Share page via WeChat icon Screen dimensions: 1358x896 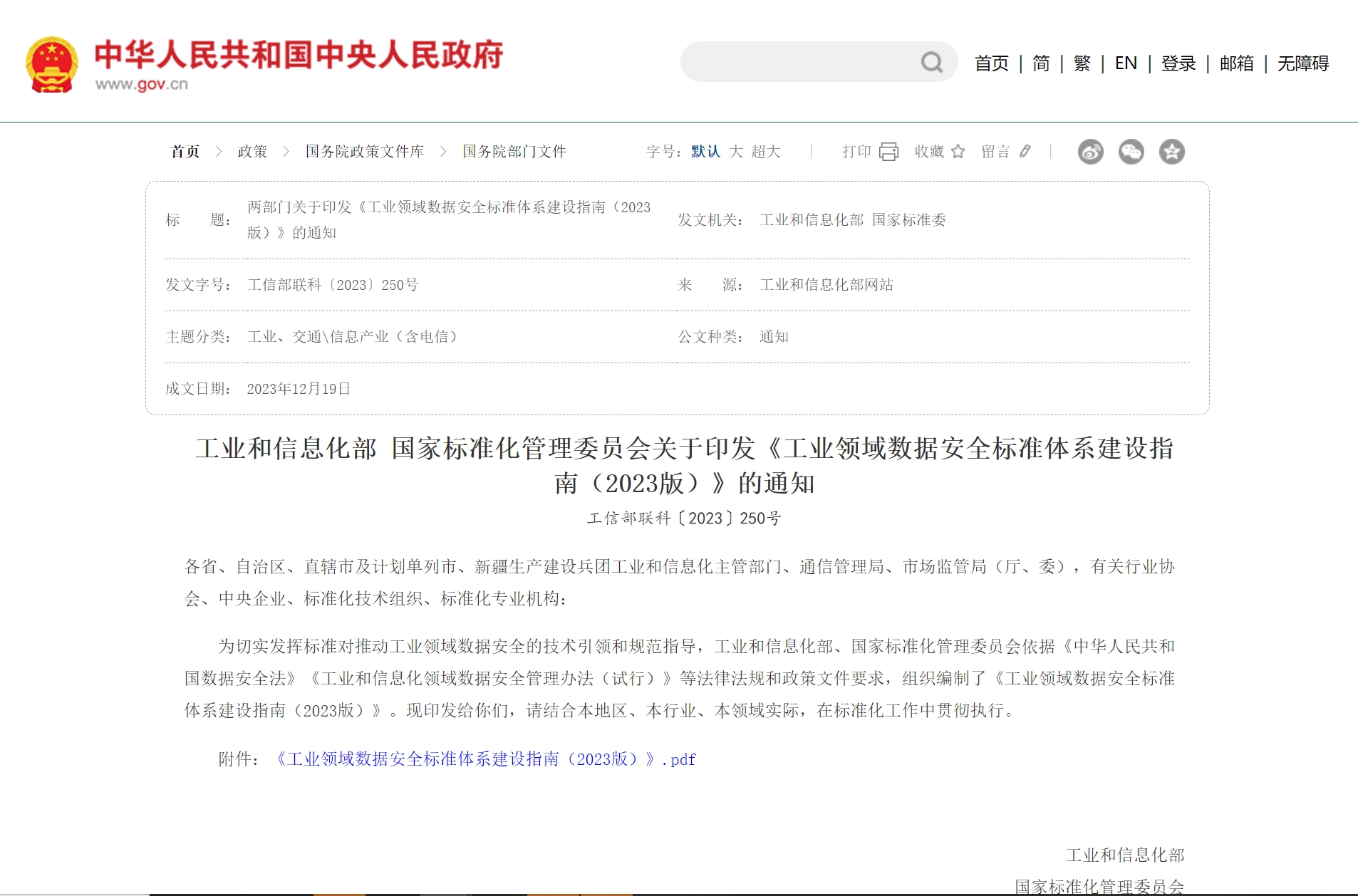pyautogui.click(x=1131, y=152)
